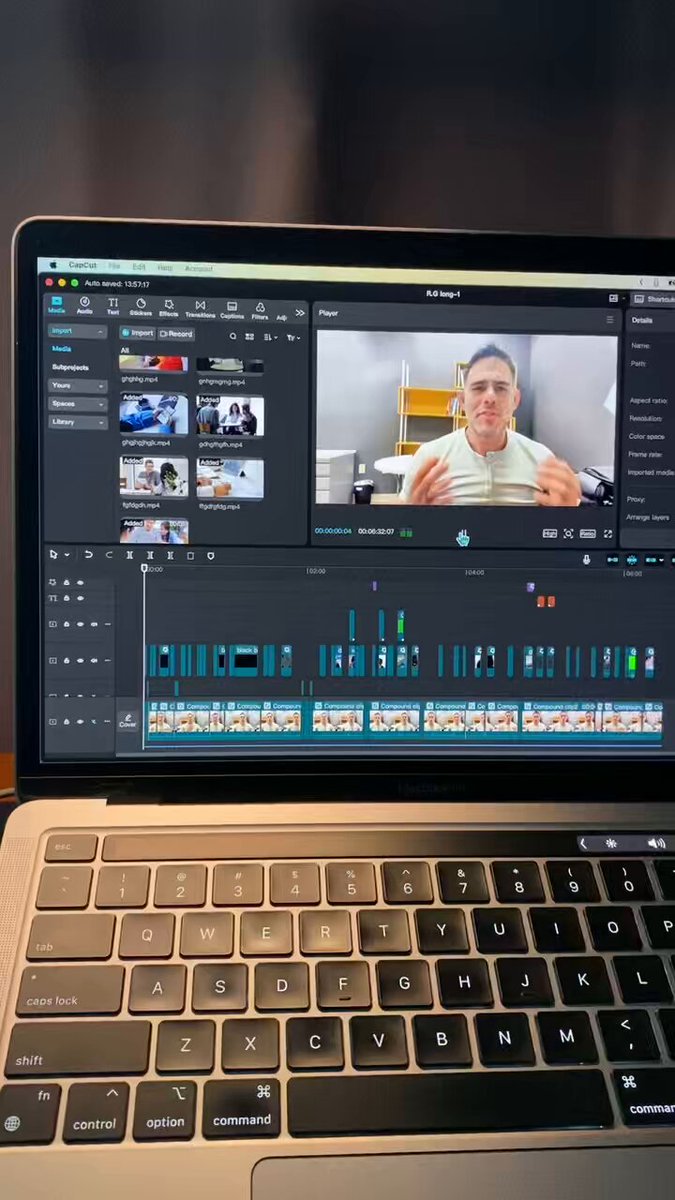Lock the text track
675x1200 pixels.
[67, 598]
